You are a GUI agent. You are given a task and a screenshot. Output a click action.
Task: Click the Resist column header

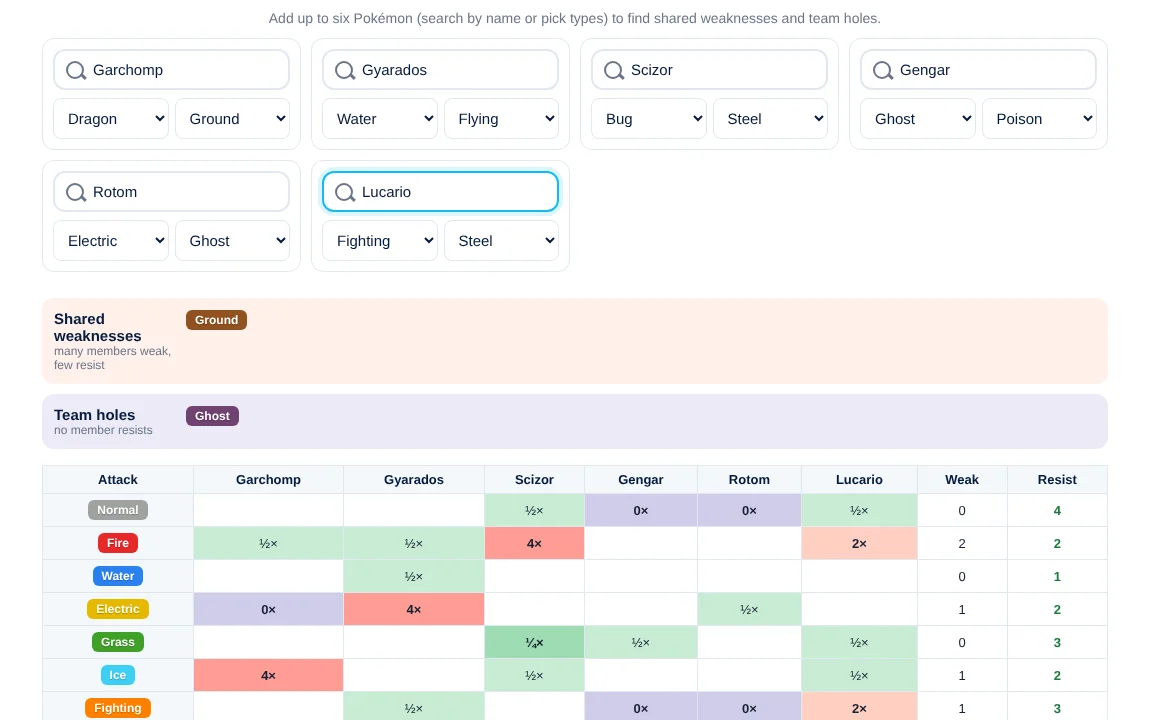pyautogui.click(x=1057, y=480)
